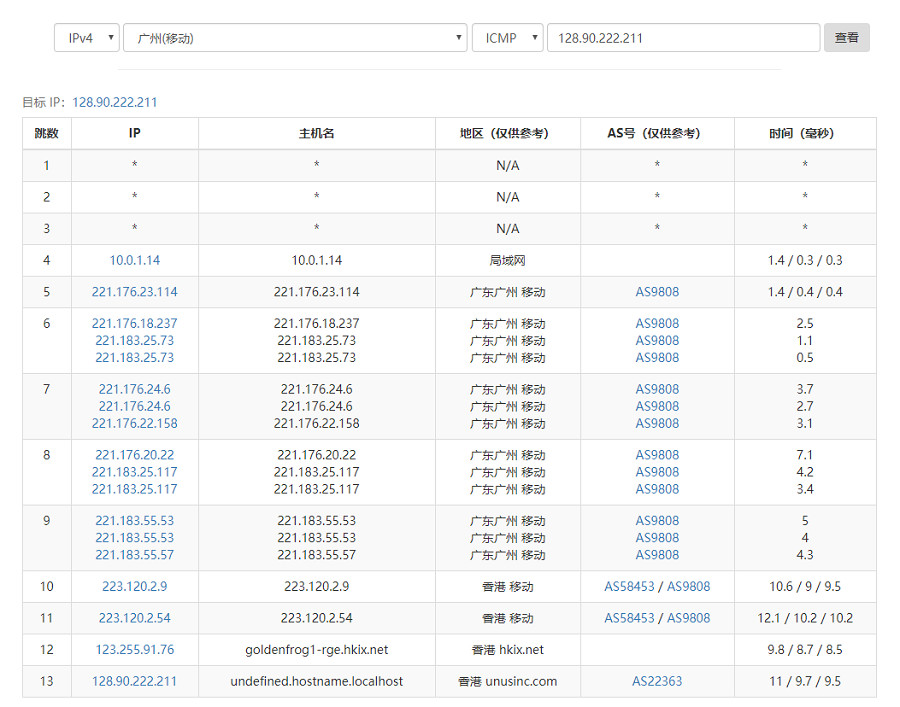Click the AS9808 link in hop 11
Viewport: 900px width, 707px height.
[x=688, y=618]
